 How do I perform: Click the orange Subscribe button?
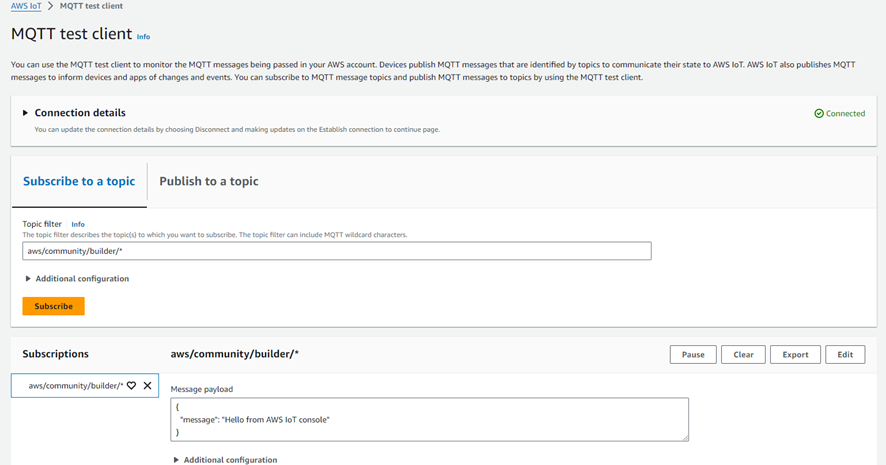(54, 306)
